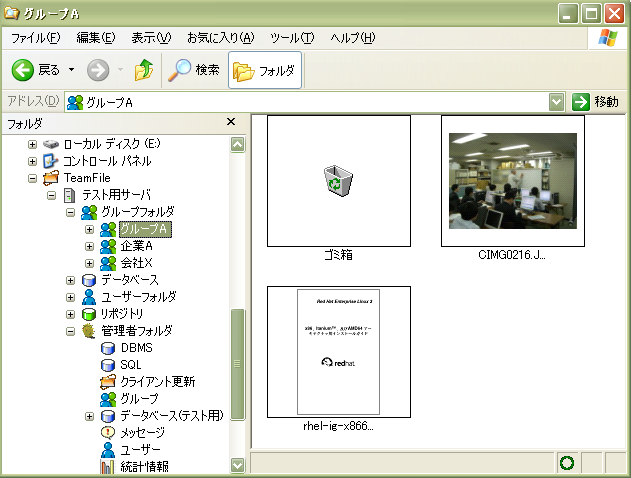Select the ゴミ箱 recycle bin thumbnail

(x=339, y=180)
